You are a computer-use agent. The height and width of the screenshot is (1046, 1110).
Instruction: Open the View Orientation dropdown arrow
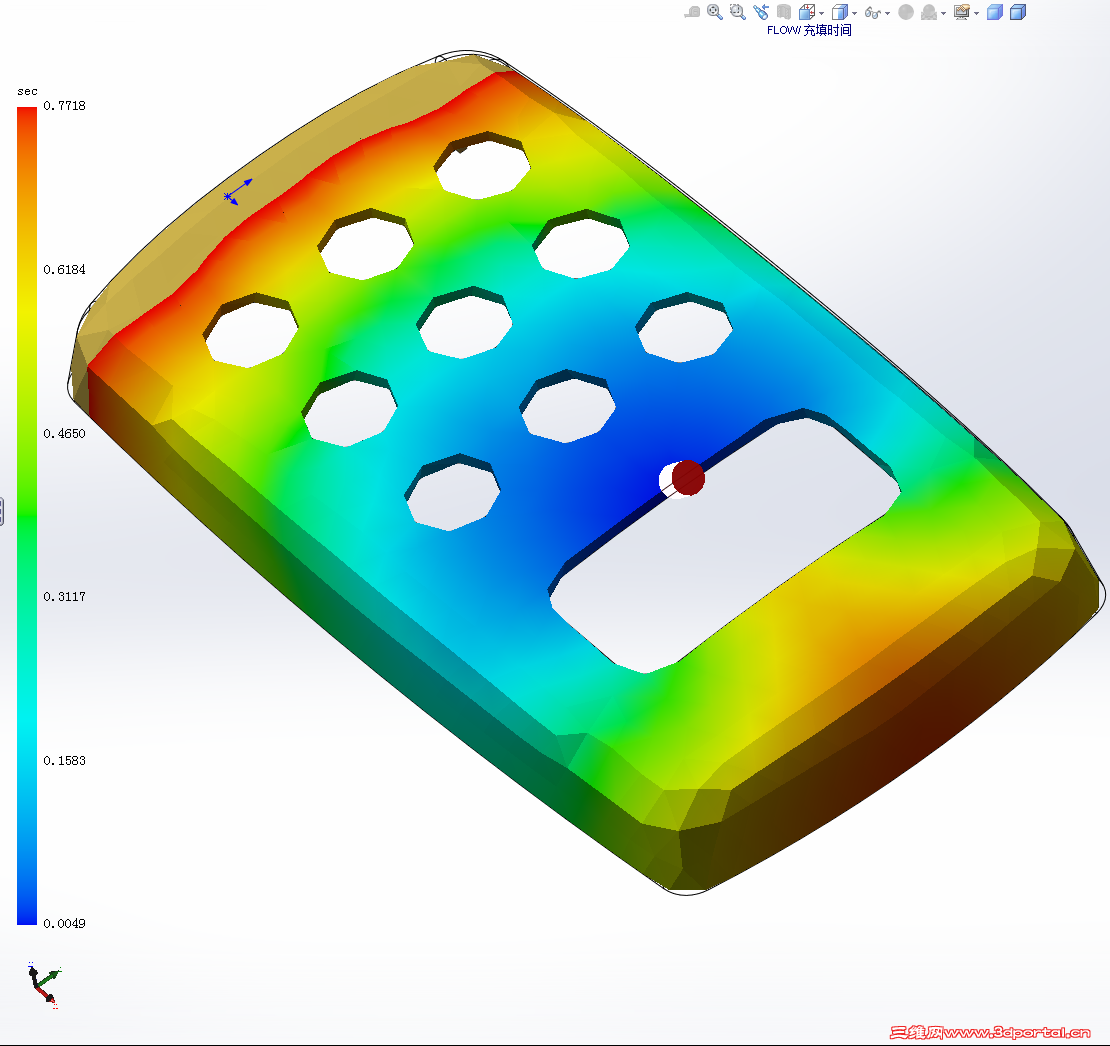[x=821, y=13]
